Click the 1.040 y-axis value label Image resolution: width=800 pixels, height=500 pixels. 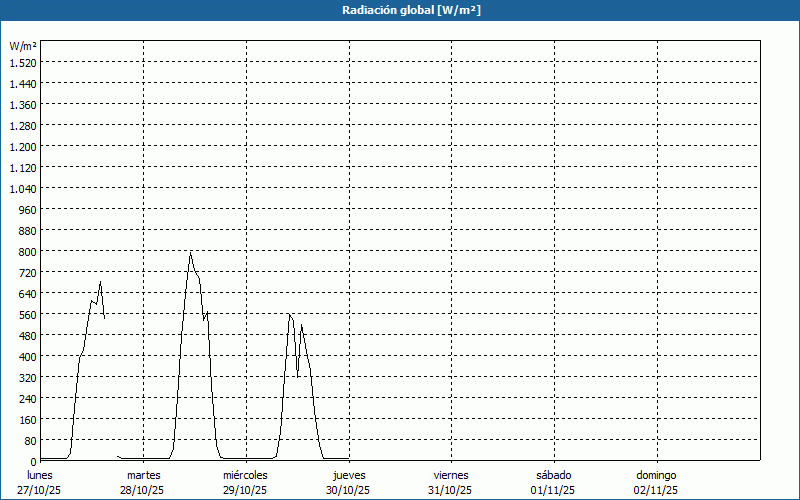click(x=23, y=188)
